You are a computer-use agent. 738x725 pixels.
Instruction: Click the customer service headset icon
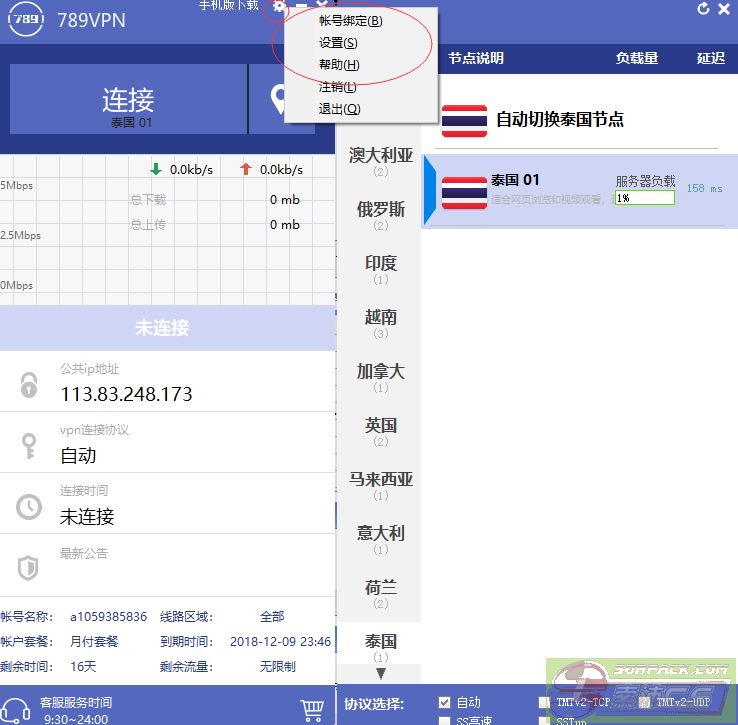14,709
